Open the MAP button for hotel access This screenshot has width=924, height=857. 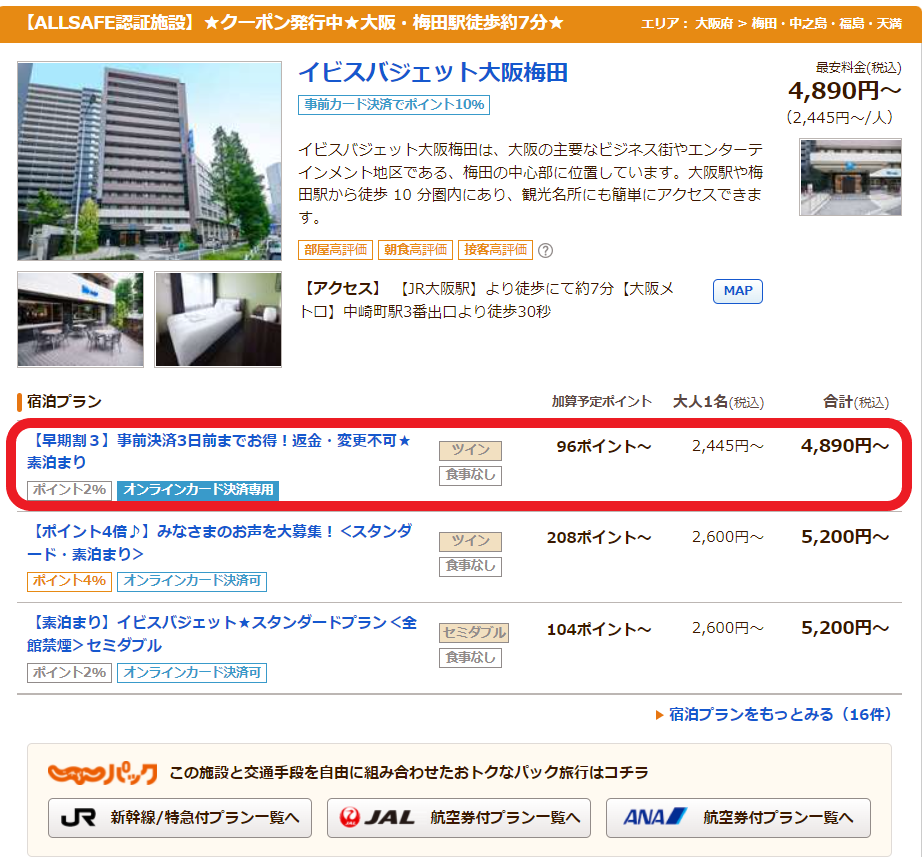click(738, 291)
